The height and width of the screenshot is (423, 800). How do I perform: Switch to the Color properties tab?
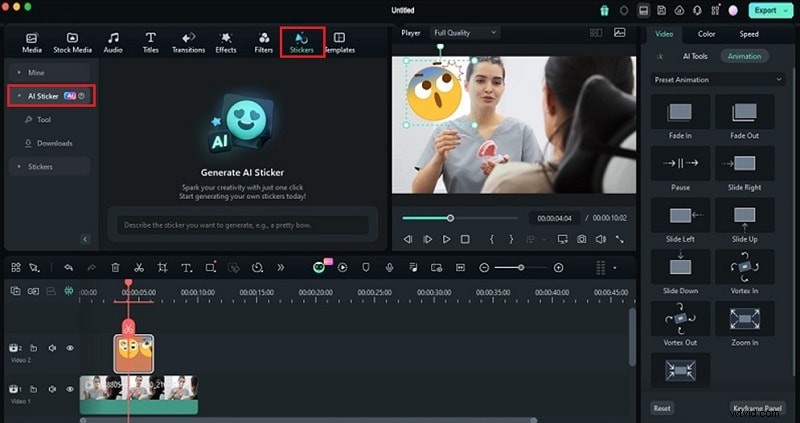(x=706, y=34)
